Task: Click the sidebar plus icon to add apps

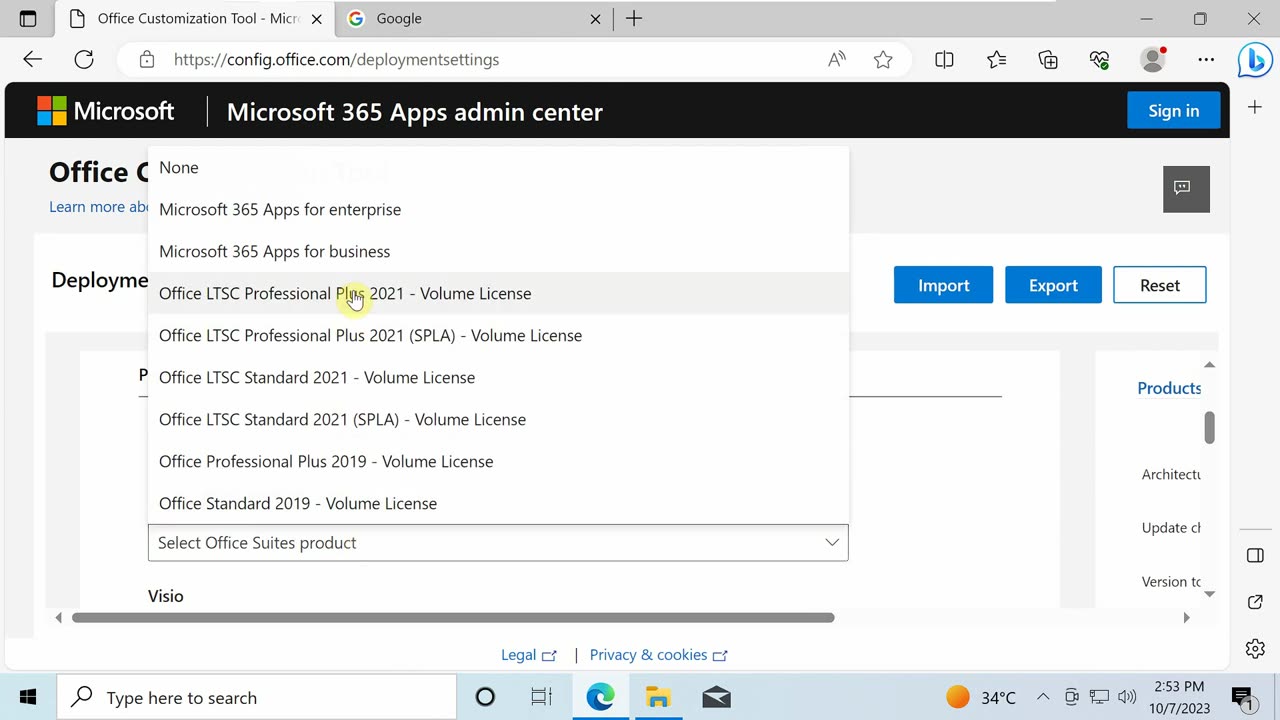Action: click(1255, 107)
